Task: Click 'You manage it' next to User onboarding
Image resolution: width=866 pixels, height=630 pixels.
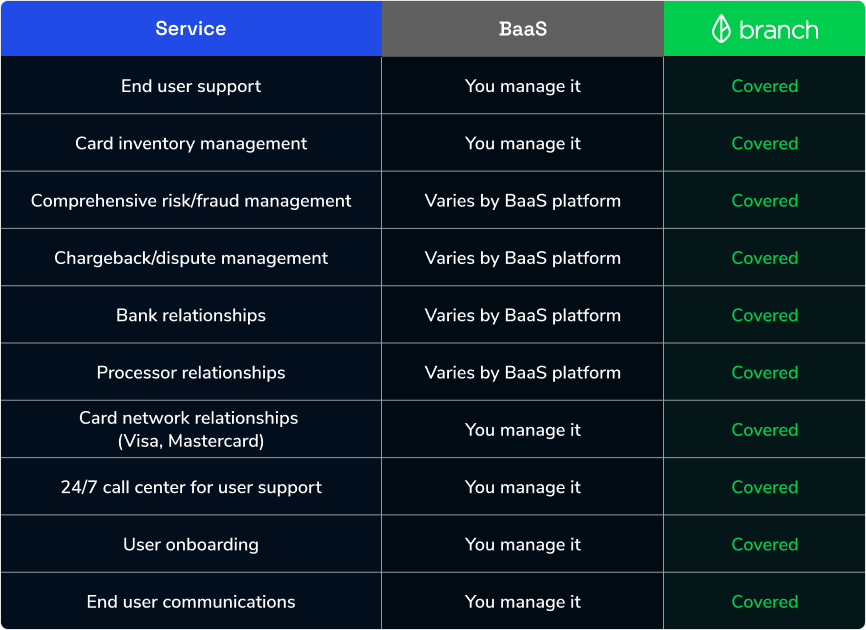Action: point(522,544)
